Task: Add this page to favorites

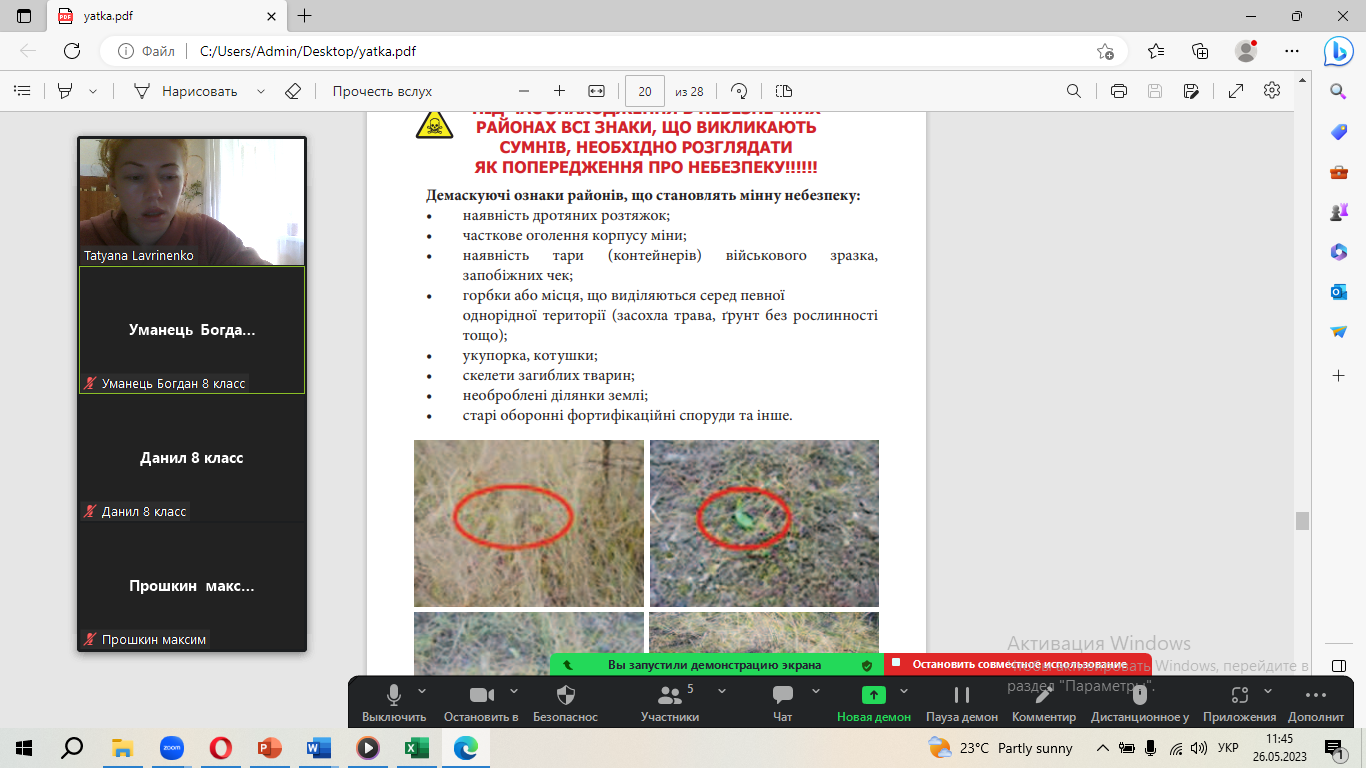Action: tap(1105, 51)
